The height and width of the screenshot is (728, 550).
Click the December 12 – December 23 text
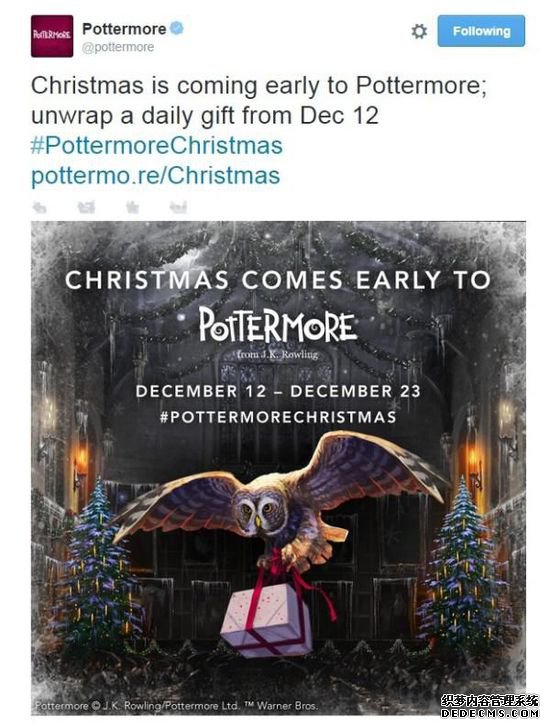278,391
